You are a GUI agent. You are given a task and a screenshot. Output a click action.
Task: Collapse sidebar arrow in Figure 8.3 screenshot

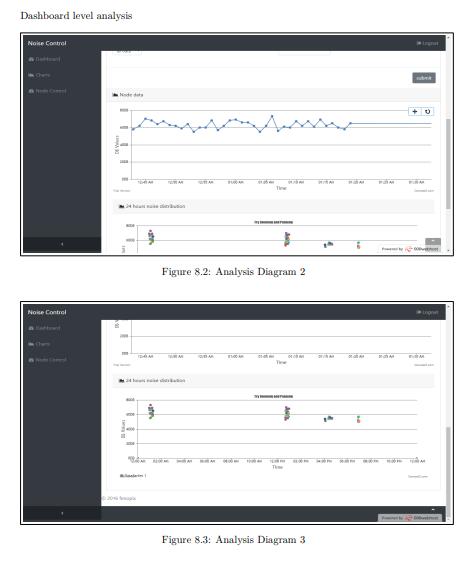(62, 513)
